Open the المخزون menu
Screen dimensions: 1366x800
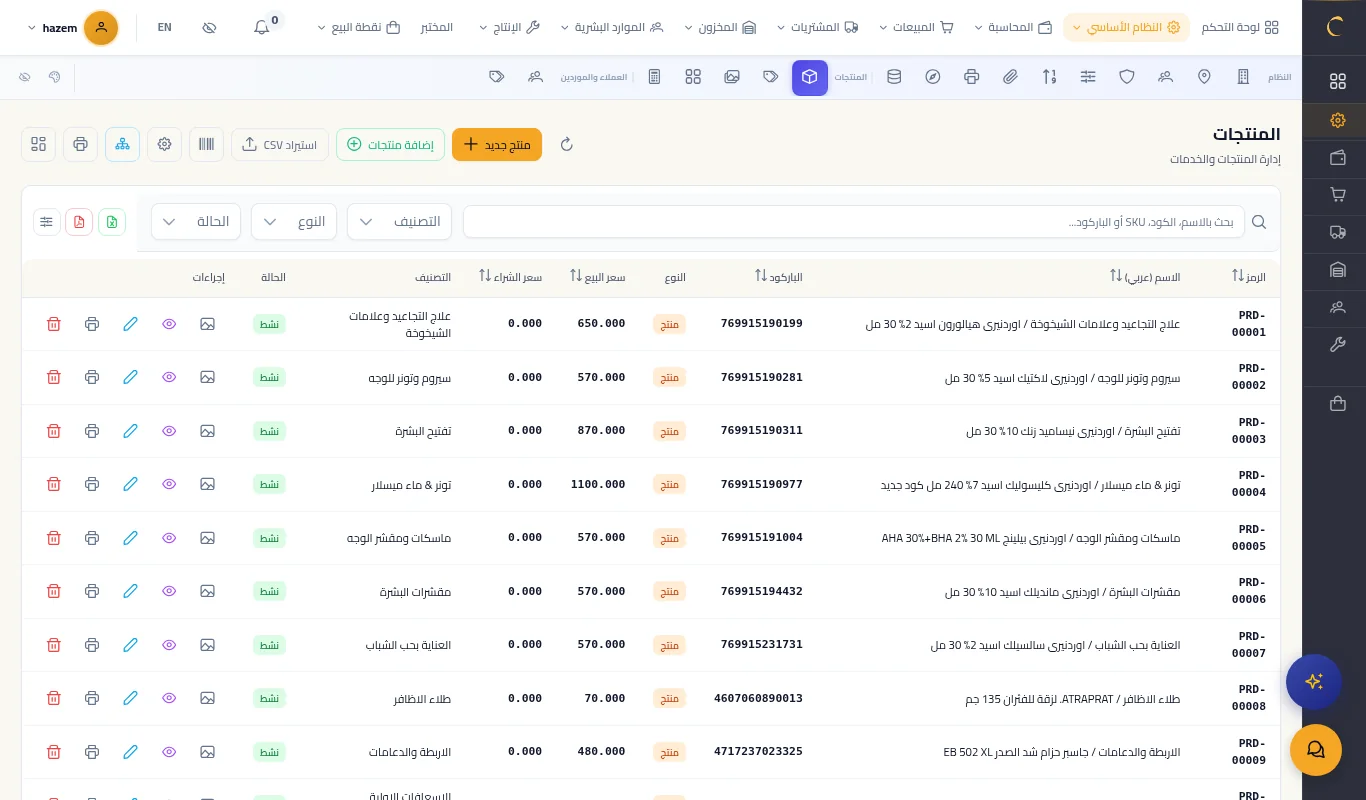tap(720, 27)
